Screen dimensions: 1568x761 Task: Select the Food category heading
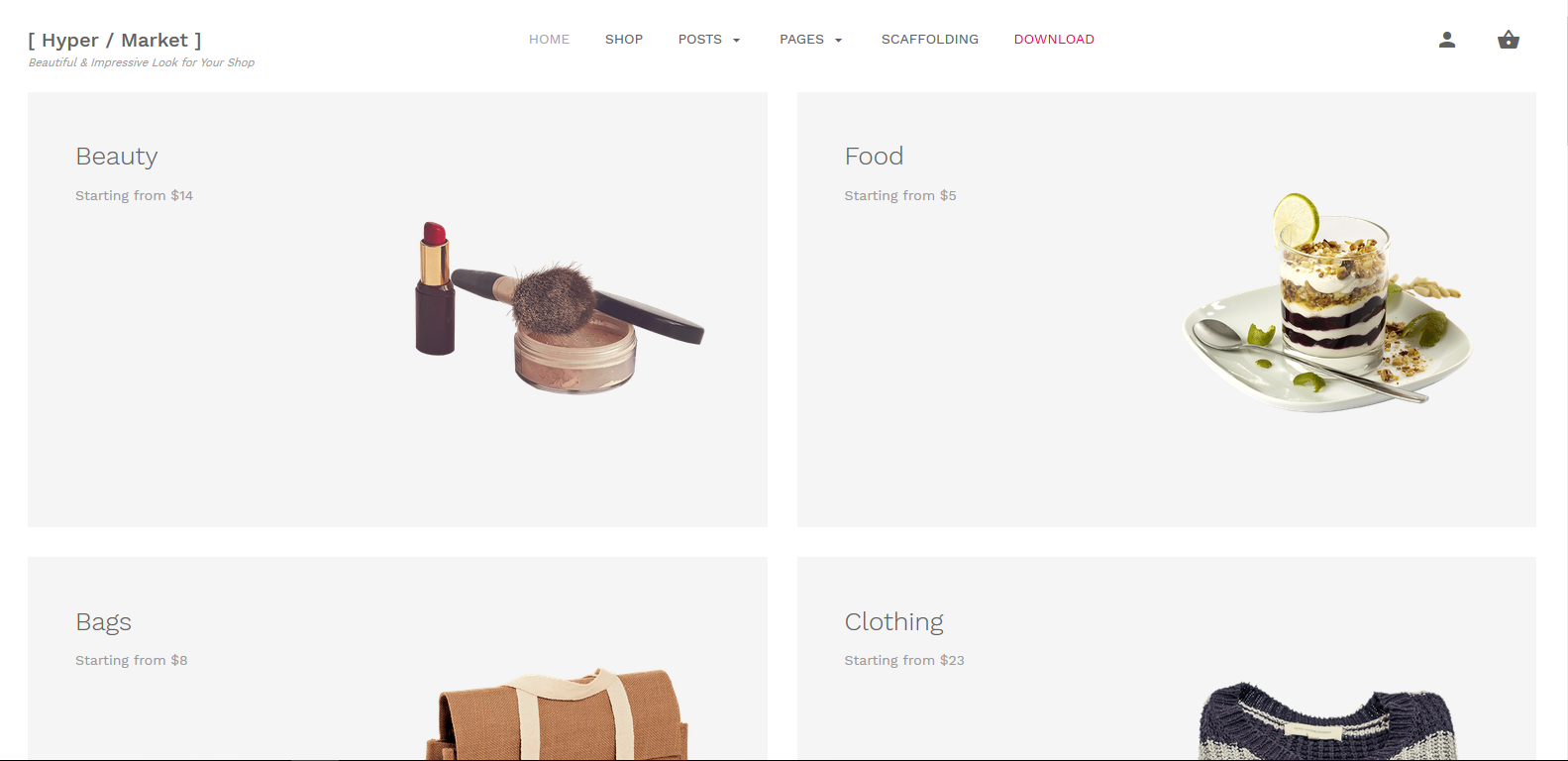874,157
